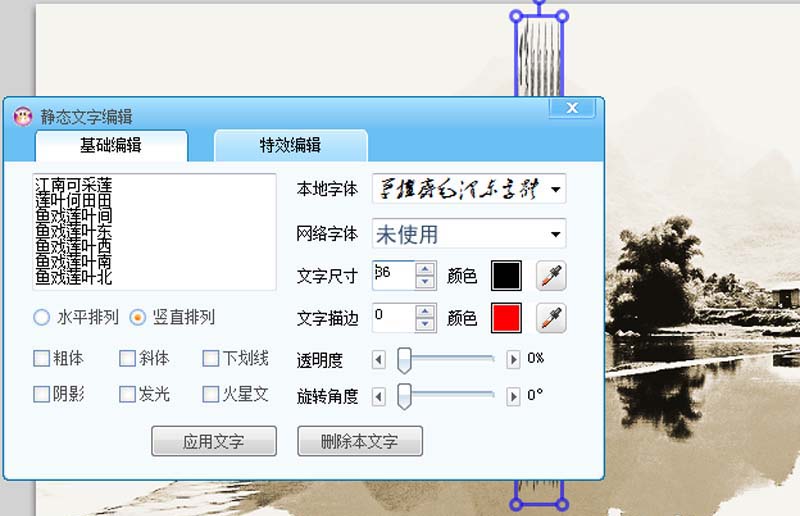Screen dimensions: 800x516
Task: Toggle 阴影 shadow checkbox
Action: pos(41,394)
